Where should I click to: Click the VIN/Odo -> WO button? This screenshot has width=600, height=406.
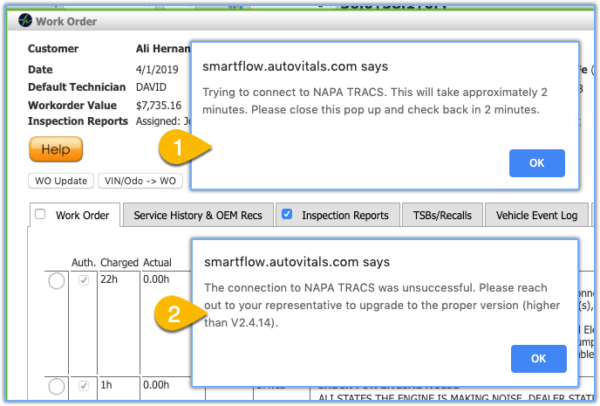(x=140, y=181)
